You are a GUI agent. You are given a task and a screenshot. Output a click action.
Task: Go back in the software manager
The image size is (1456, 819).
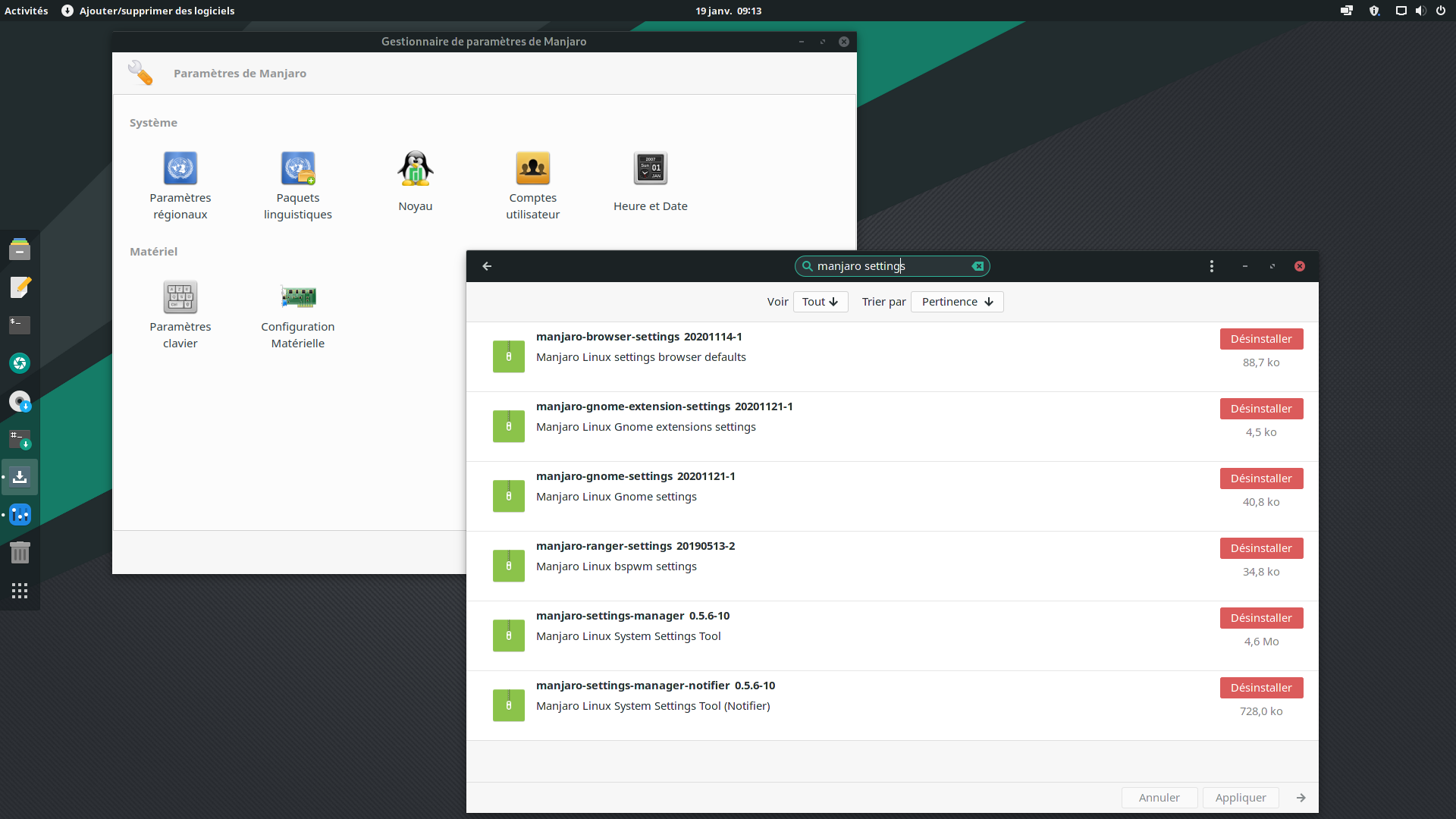[488, 266]
